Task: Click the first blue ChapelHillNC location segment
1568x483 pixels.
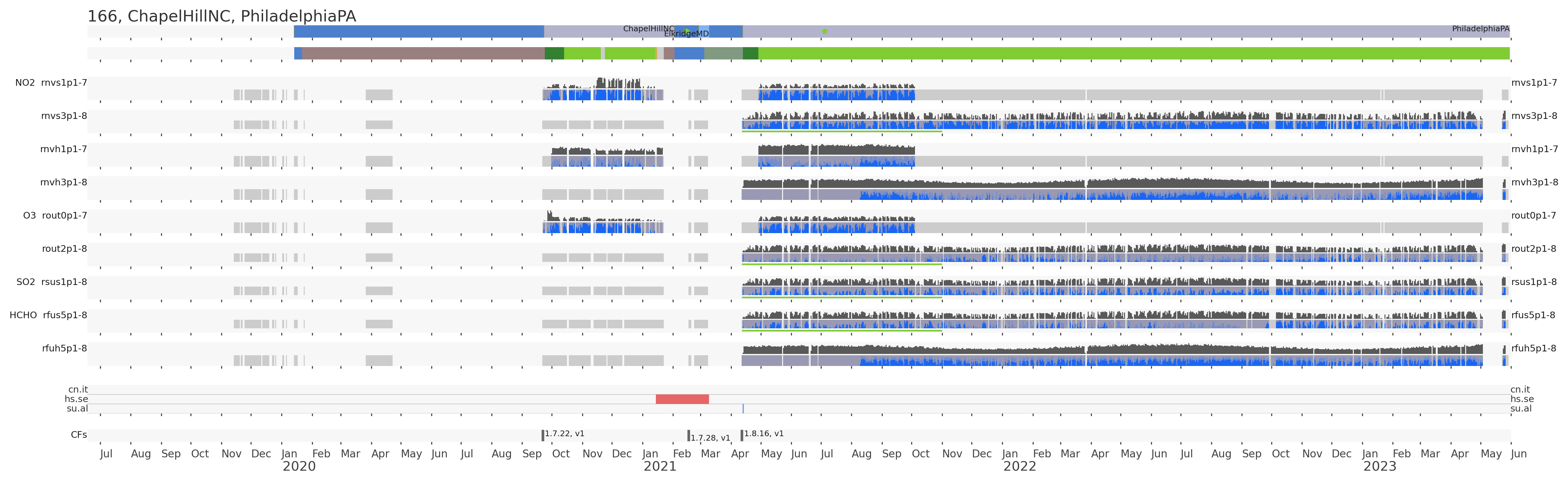Action: tap(419, 32)
